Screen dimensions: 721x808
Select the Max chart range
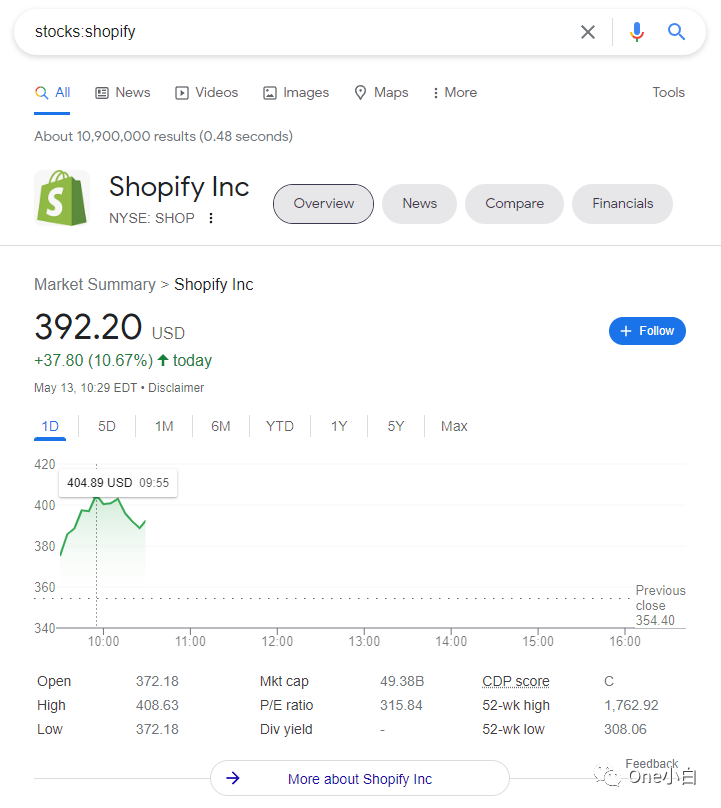(454, 426)
